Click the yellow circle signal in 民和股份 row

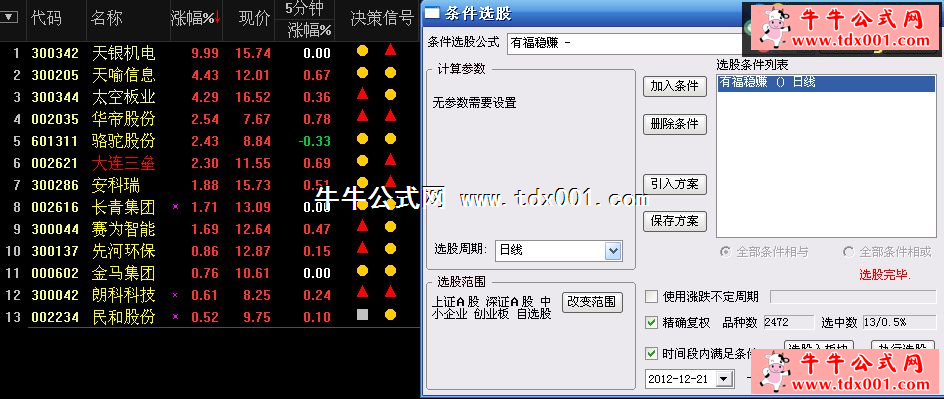click(x=390, y=314)
